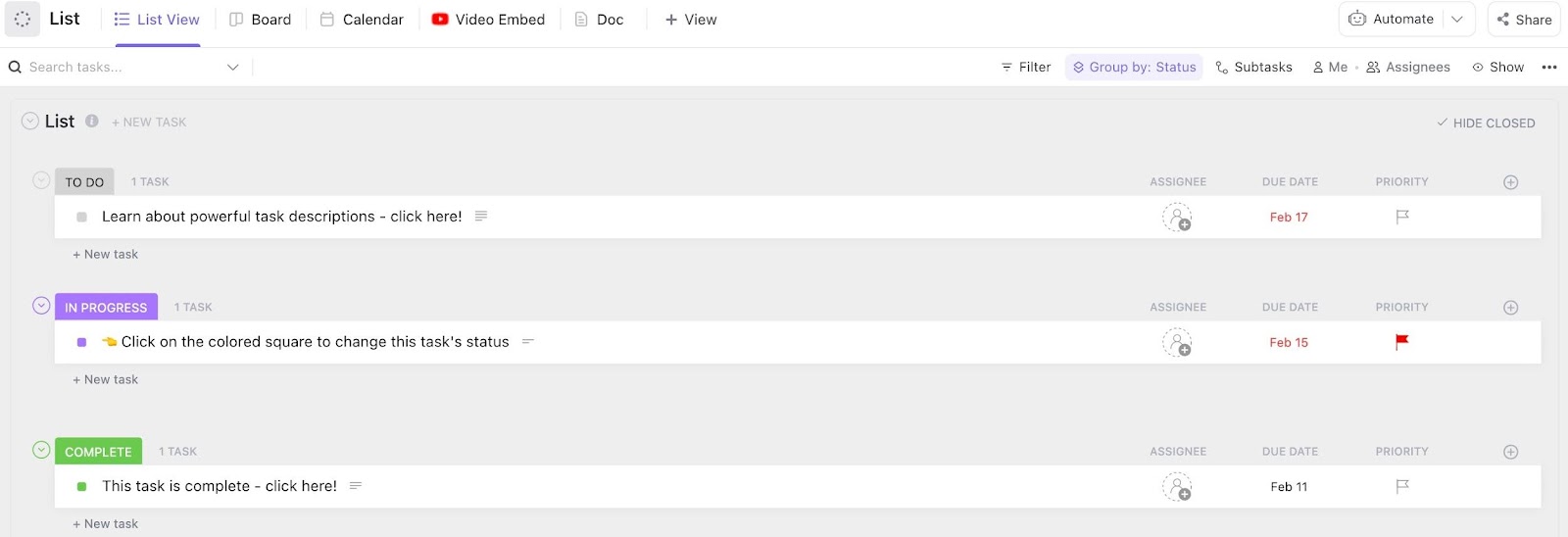
Task: Click the info icon next to List heading
Action: pyautogui.click(x=92, y=122)
